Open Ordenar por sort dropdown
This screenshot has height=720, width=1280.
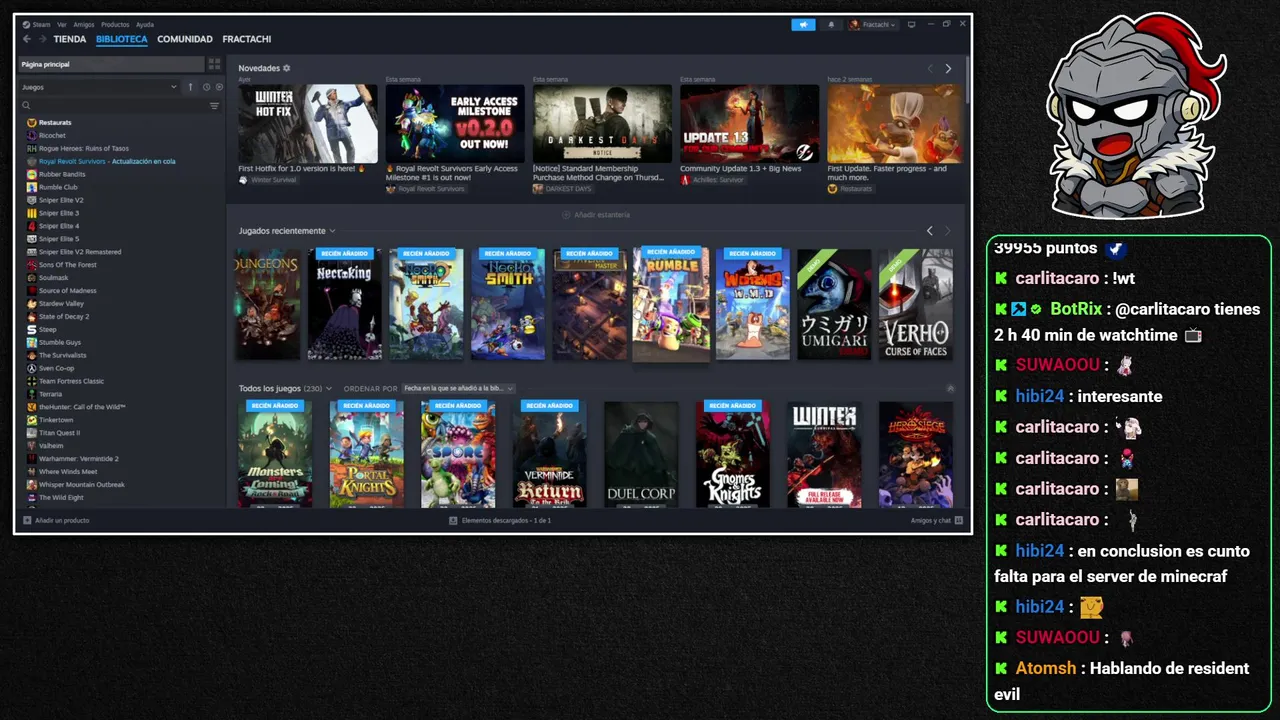(x=458, y=388)
